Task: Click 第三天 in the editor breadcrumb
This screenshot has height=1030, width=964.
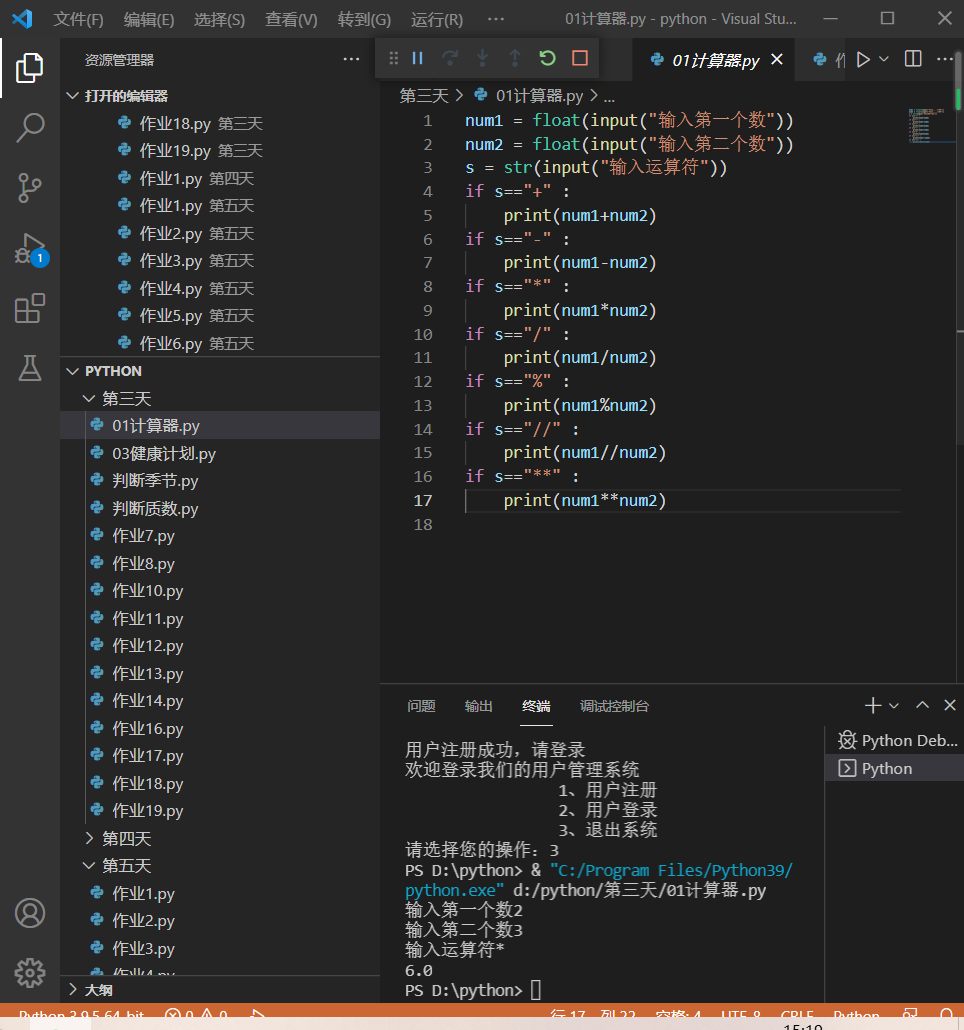Action: click(x=424, y=96)
